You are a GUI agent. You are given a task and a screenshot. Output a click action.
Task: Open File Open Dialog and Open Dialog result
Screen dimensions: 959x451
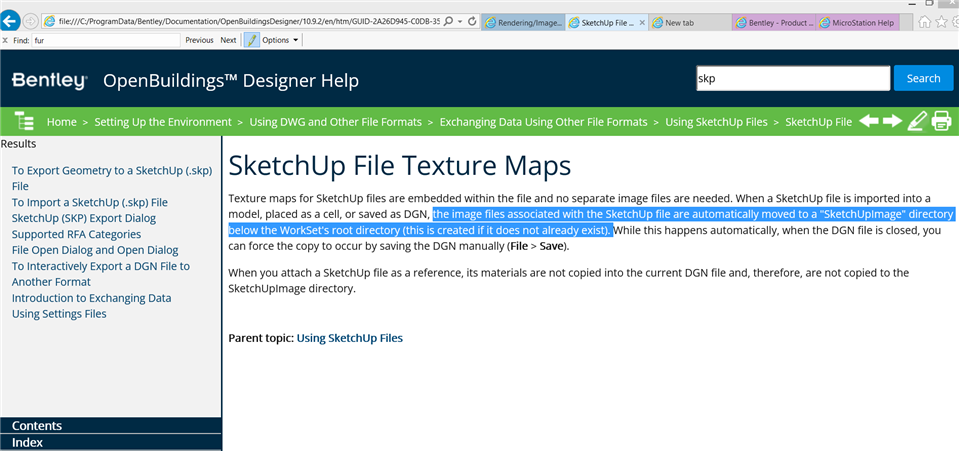95,250
